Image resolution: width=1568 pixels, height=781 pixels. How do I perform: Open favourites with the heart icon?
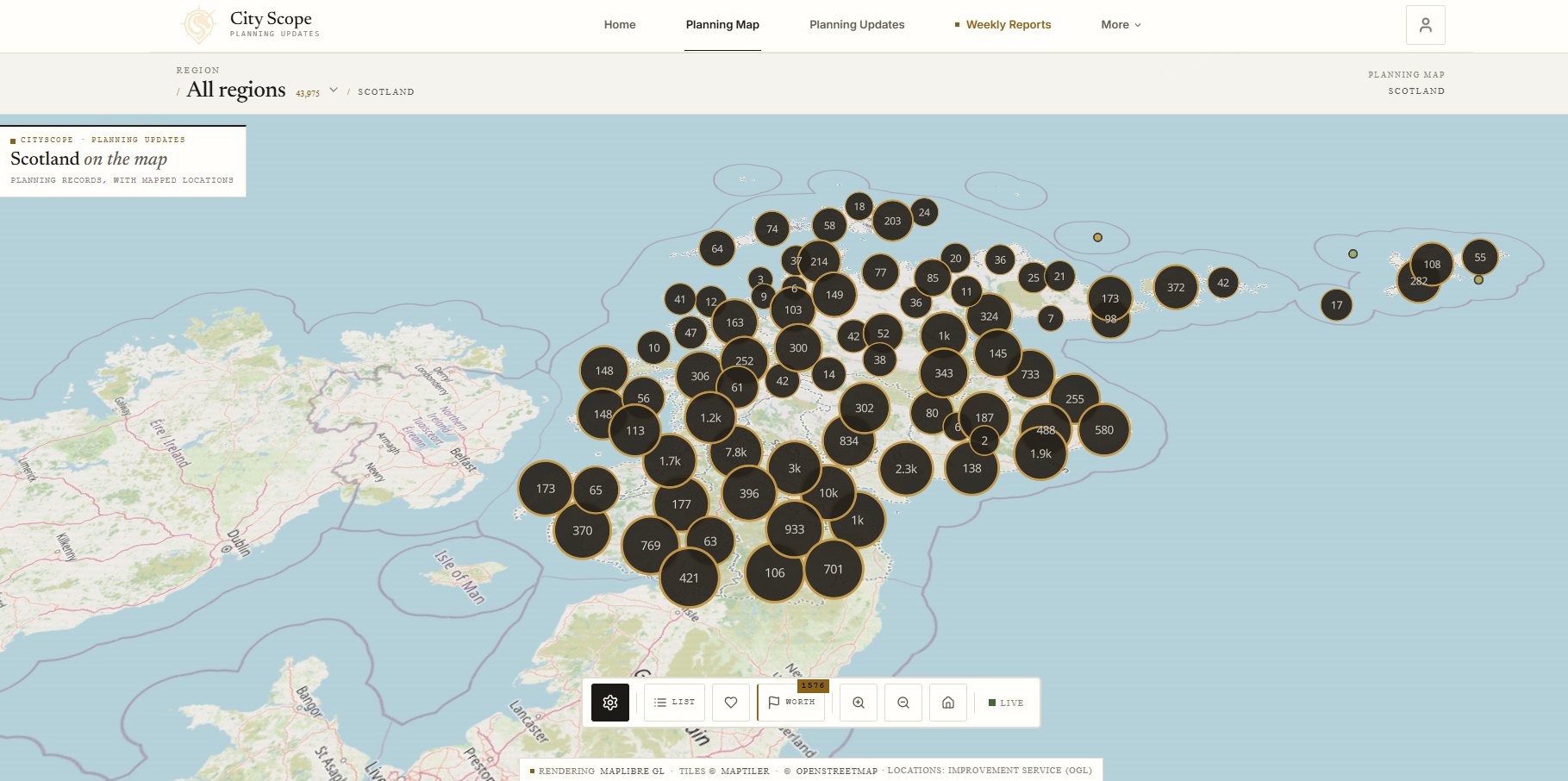tap(731, 703)
